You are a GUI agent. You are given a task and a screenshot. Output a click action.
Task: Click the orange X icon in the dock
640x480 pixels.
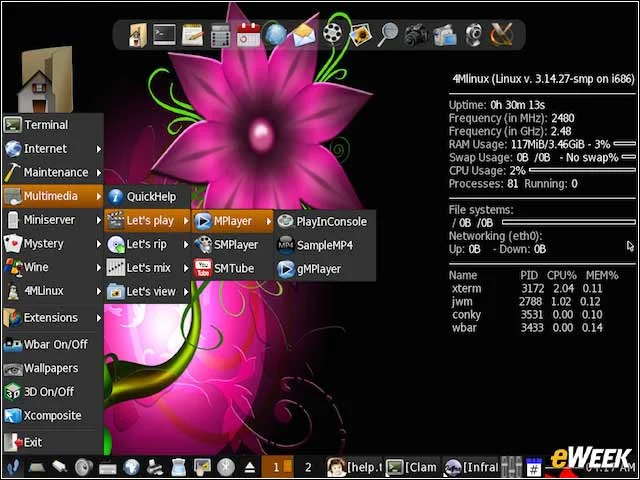501,34
